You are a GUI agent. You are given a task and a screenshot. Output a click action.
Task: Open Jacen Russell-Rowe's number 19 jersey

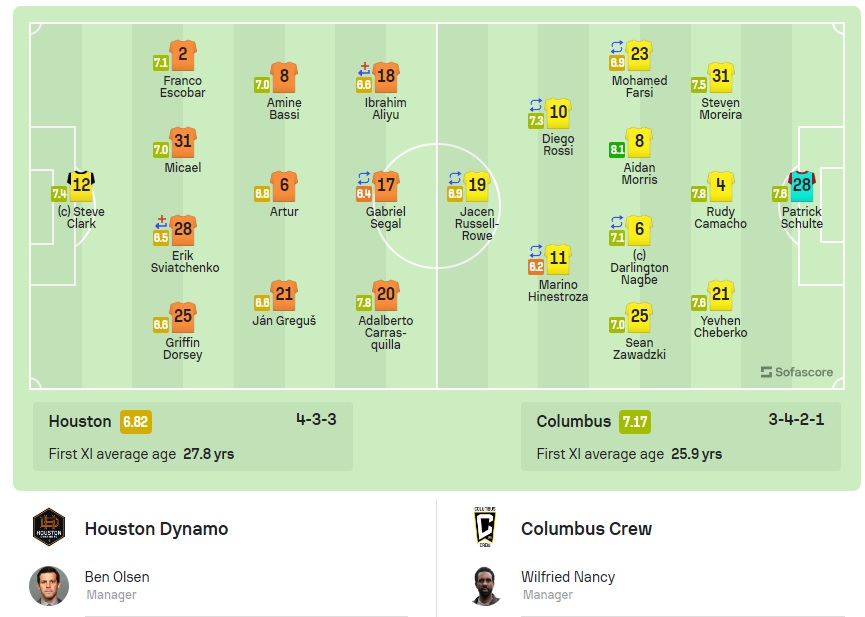(477, 185)
